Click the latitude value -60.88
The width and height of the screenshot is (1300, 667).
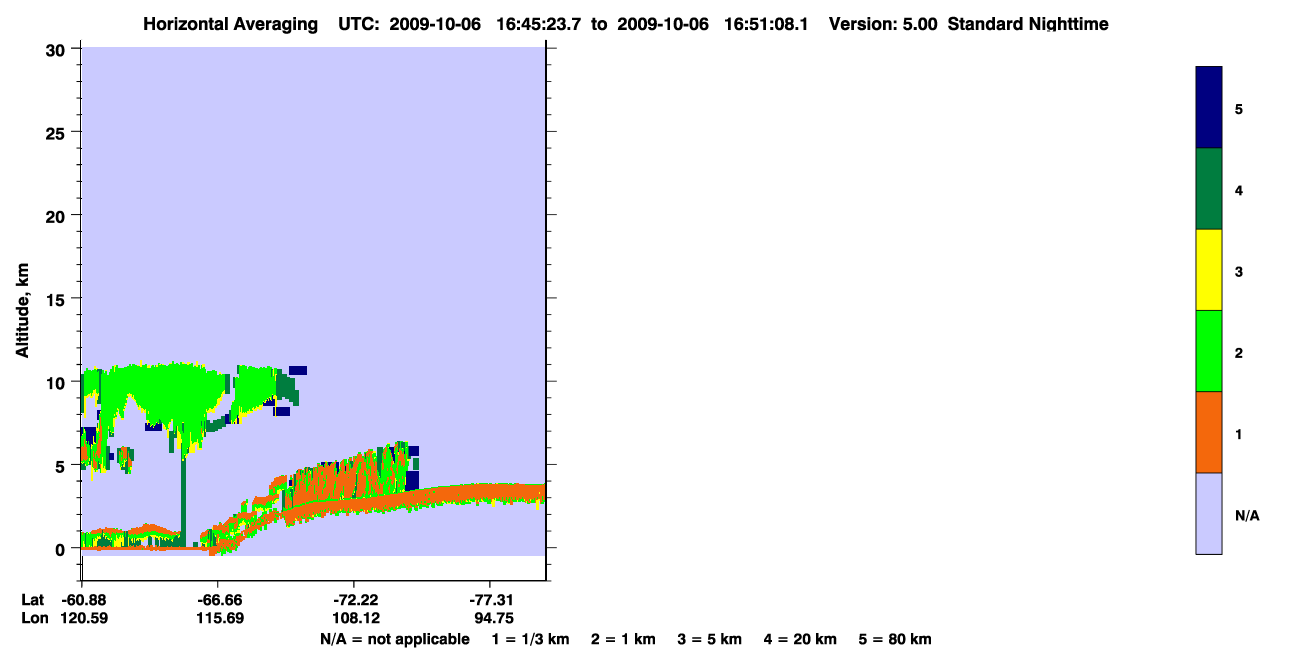81,600
